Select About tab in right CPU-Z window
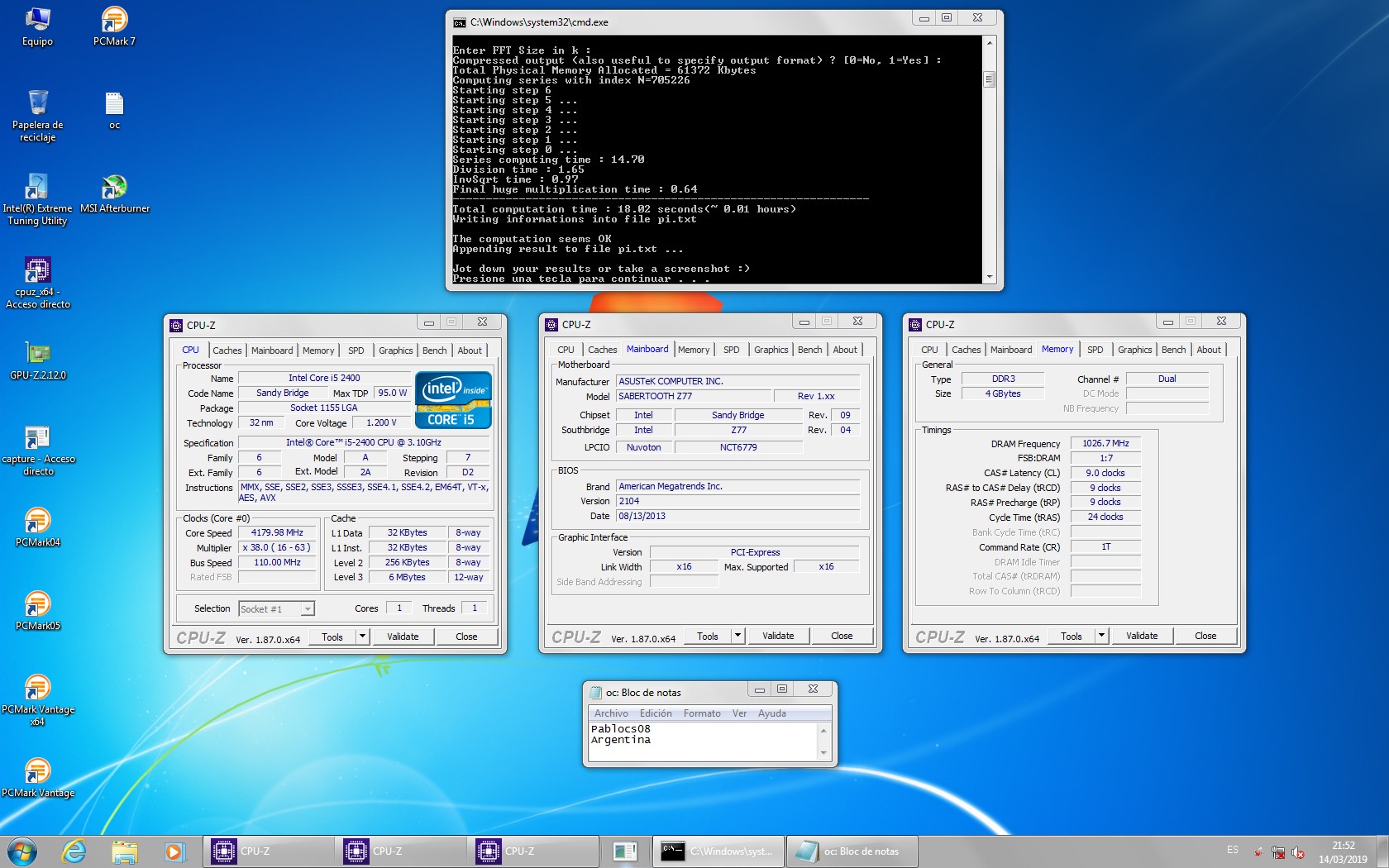Viewport: 1389px width, 868px height. (x=1209, y=350)
